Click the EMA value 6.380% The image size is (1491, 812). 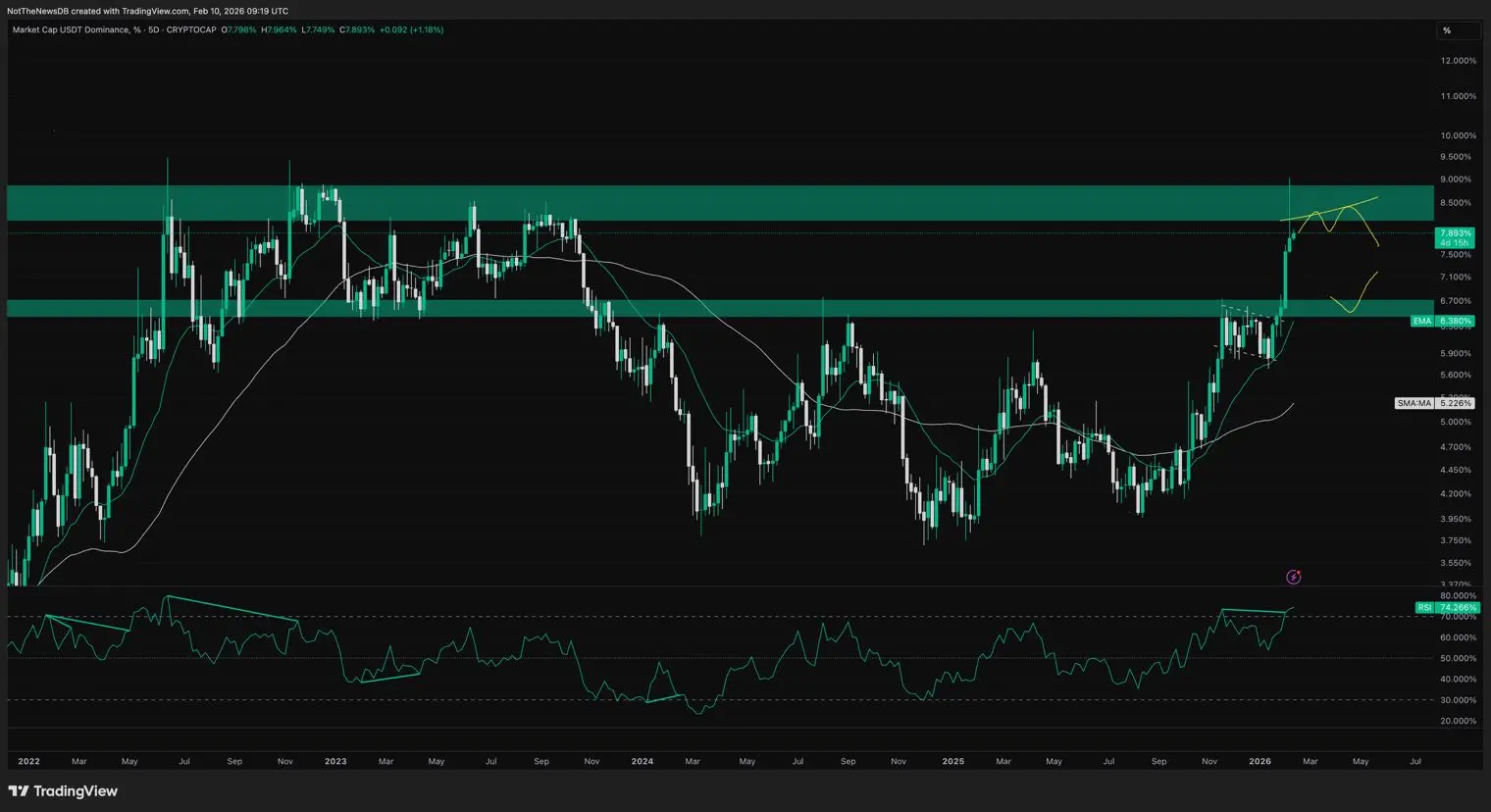coord(1454,321)
